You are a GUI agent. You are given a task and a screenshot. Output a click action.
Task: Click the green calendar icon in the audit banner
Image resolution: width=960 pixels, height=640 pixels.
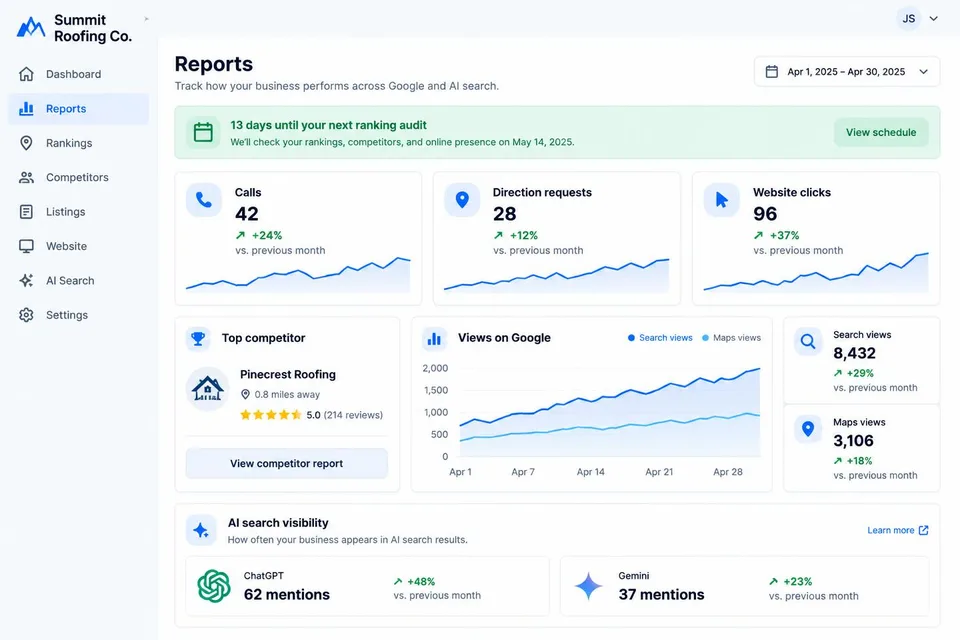coord(203,132)
